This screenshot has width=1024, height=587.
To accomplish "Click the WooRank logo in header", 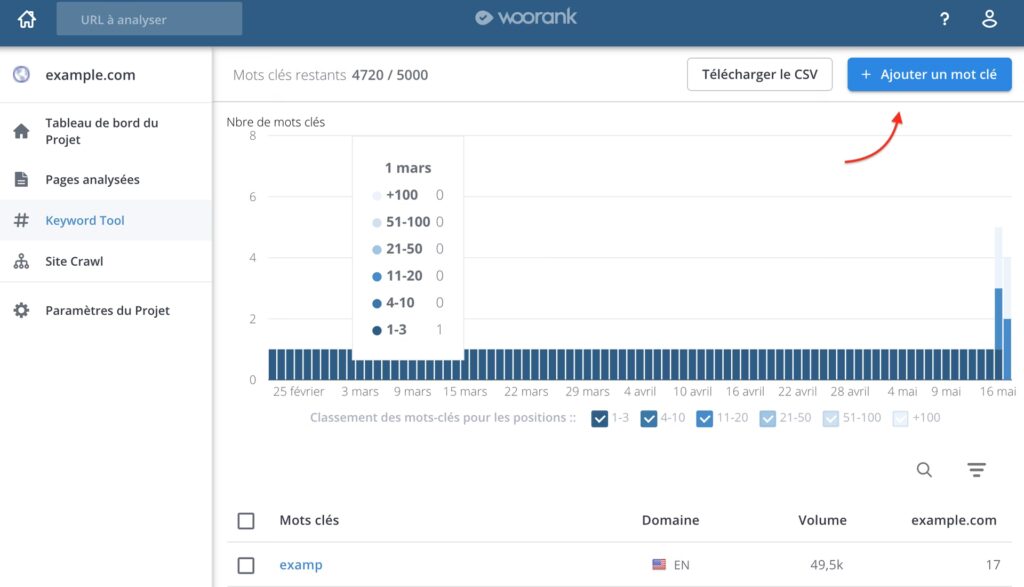I will tap(526, 18).
